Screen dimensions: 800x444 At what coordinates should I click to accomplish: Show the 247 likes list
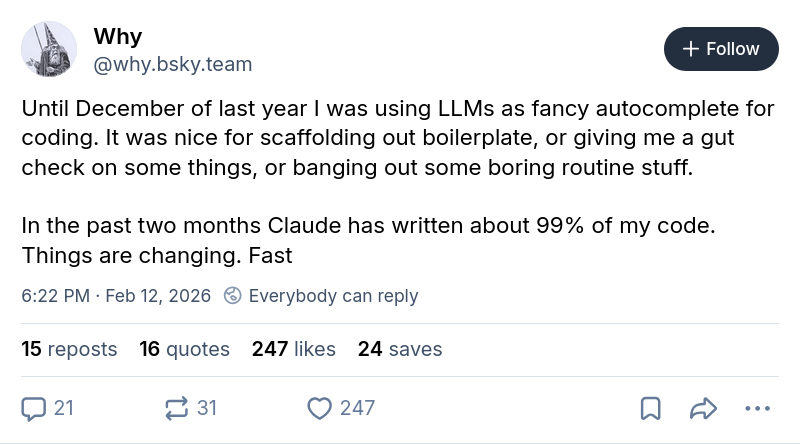pos(293,349)
